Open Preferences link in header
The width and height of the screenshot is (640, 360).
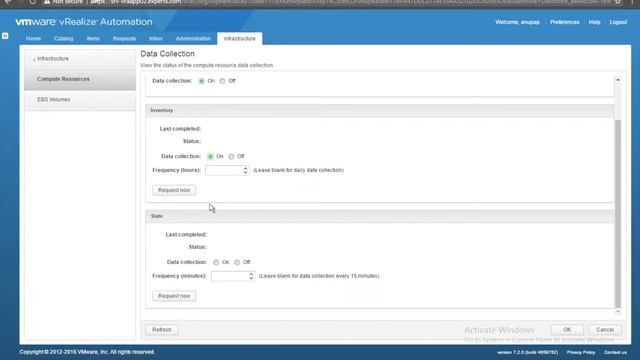[564, 22]
